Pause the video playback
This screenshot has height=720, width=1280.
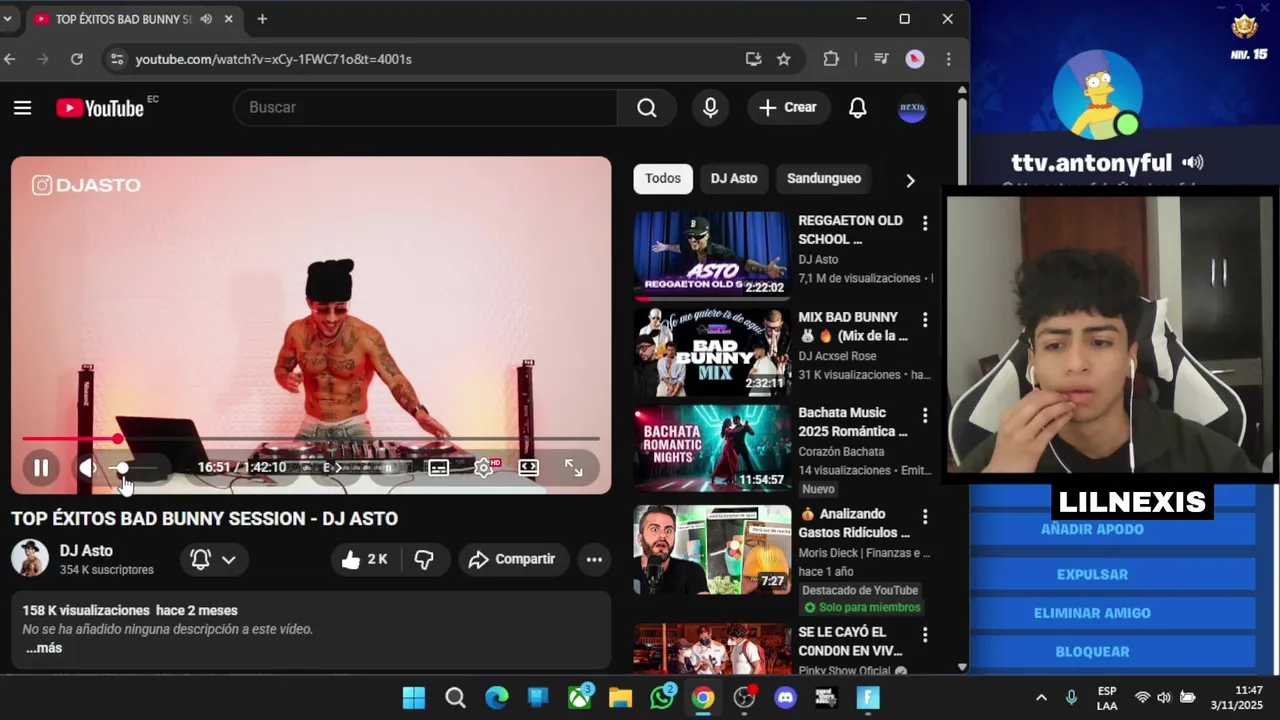41,467
